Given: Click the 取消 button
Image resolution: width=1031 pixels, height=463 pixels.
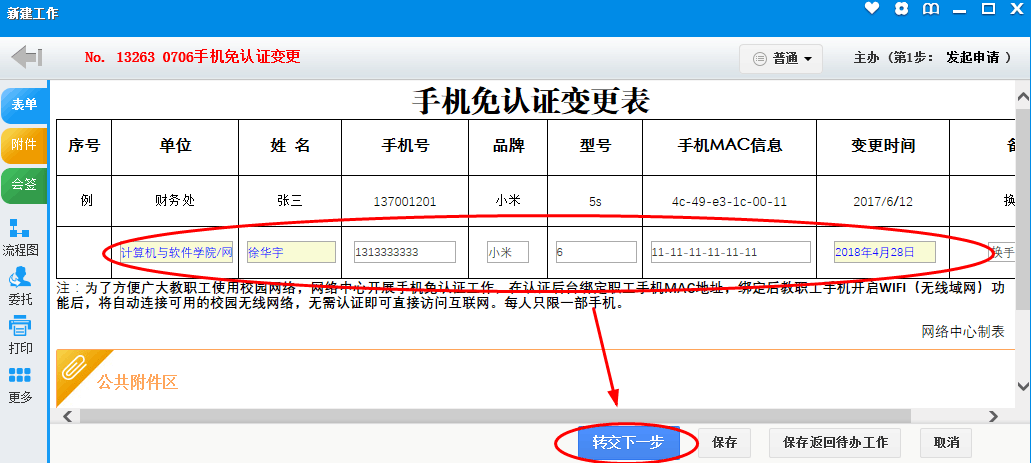Looking at the screenshot, I should 947,442.
